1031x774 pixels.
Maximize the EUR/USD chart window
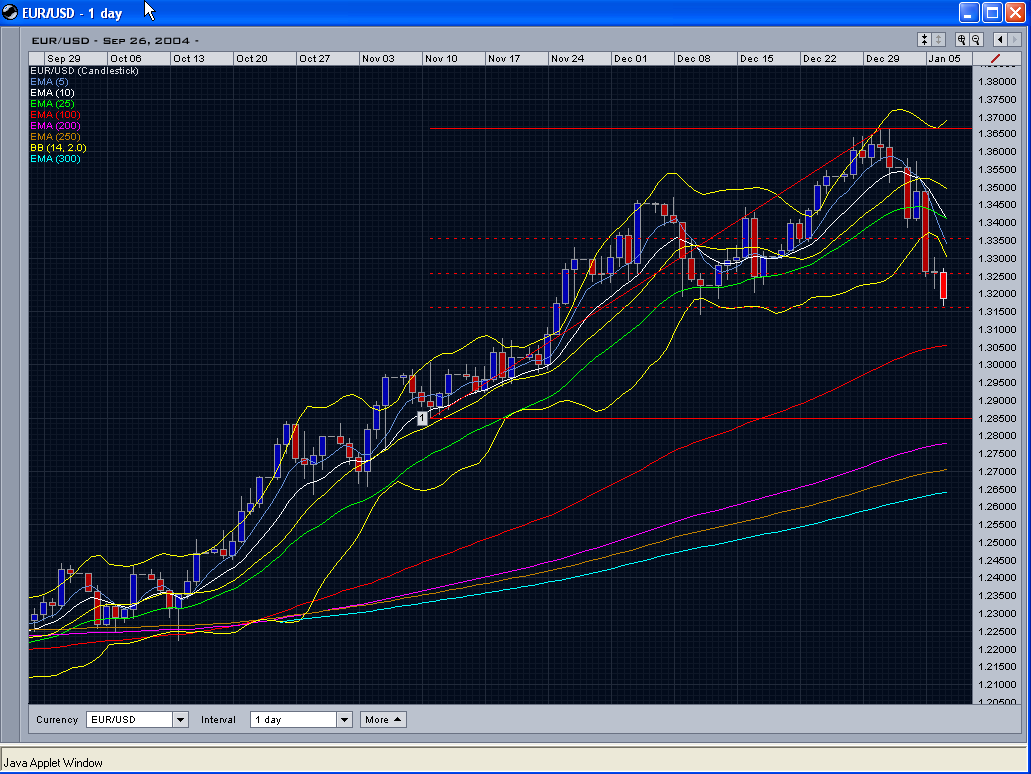pyautogui.click(x=993, y=12)
